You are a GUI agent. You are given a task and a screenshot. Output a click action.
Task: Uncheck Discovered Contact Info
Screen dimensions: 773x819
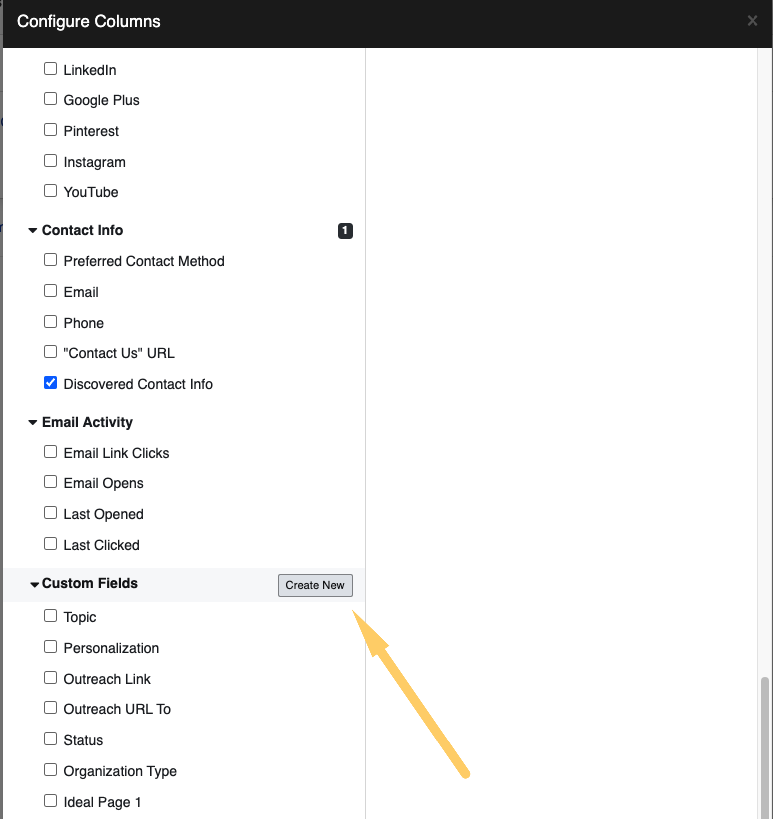(50, 382)
